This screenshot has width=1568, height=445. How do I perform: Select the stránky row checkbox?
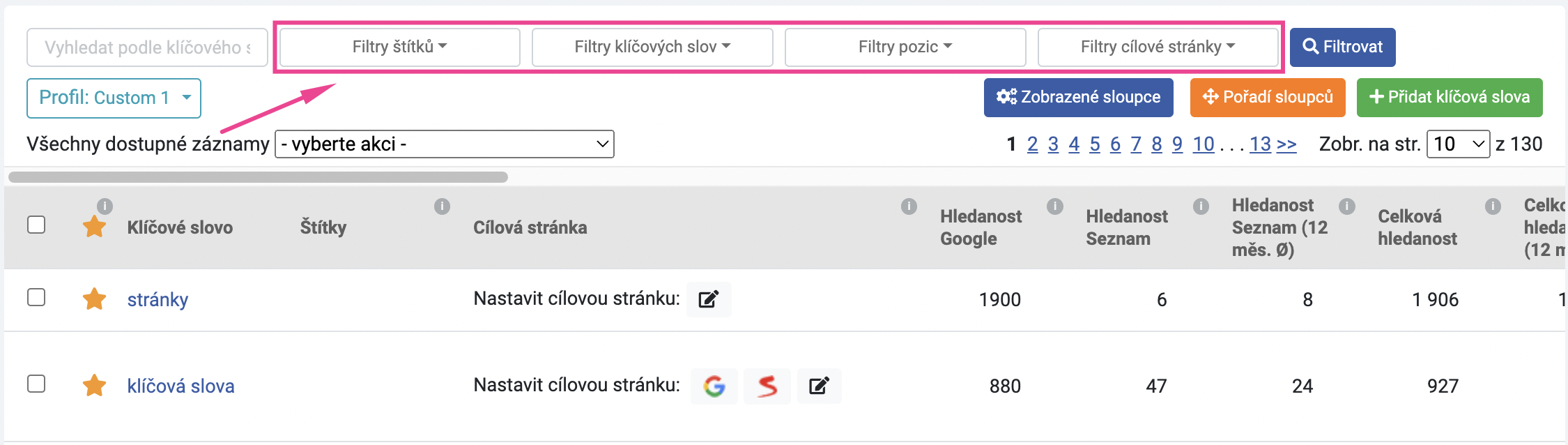coord(36,297)
